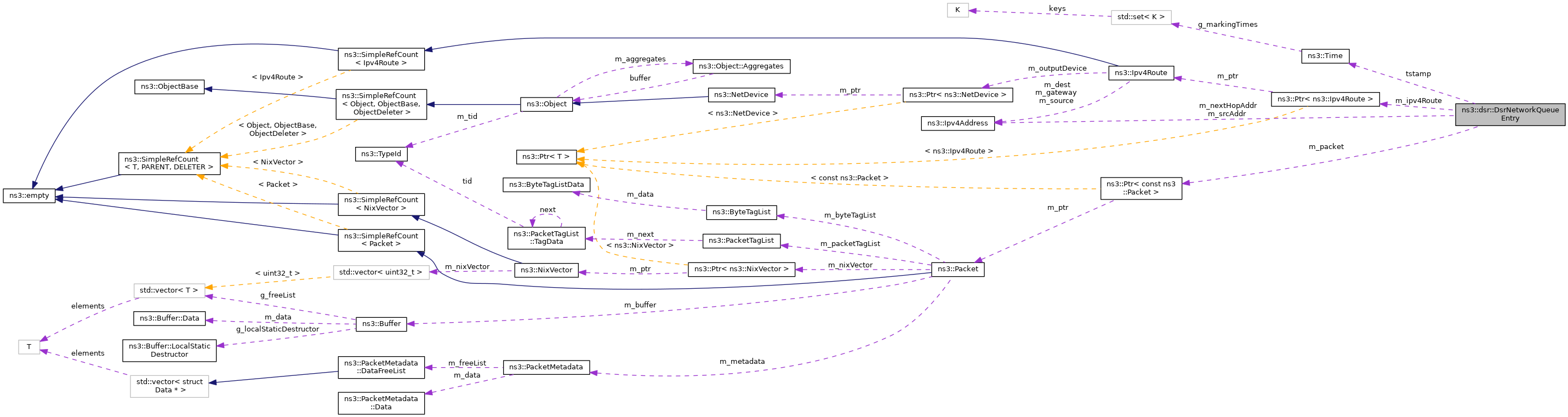Open the ns3::Buffer::Data node
This screenshot has width=1568, height=417.
(x=169, y=318)
